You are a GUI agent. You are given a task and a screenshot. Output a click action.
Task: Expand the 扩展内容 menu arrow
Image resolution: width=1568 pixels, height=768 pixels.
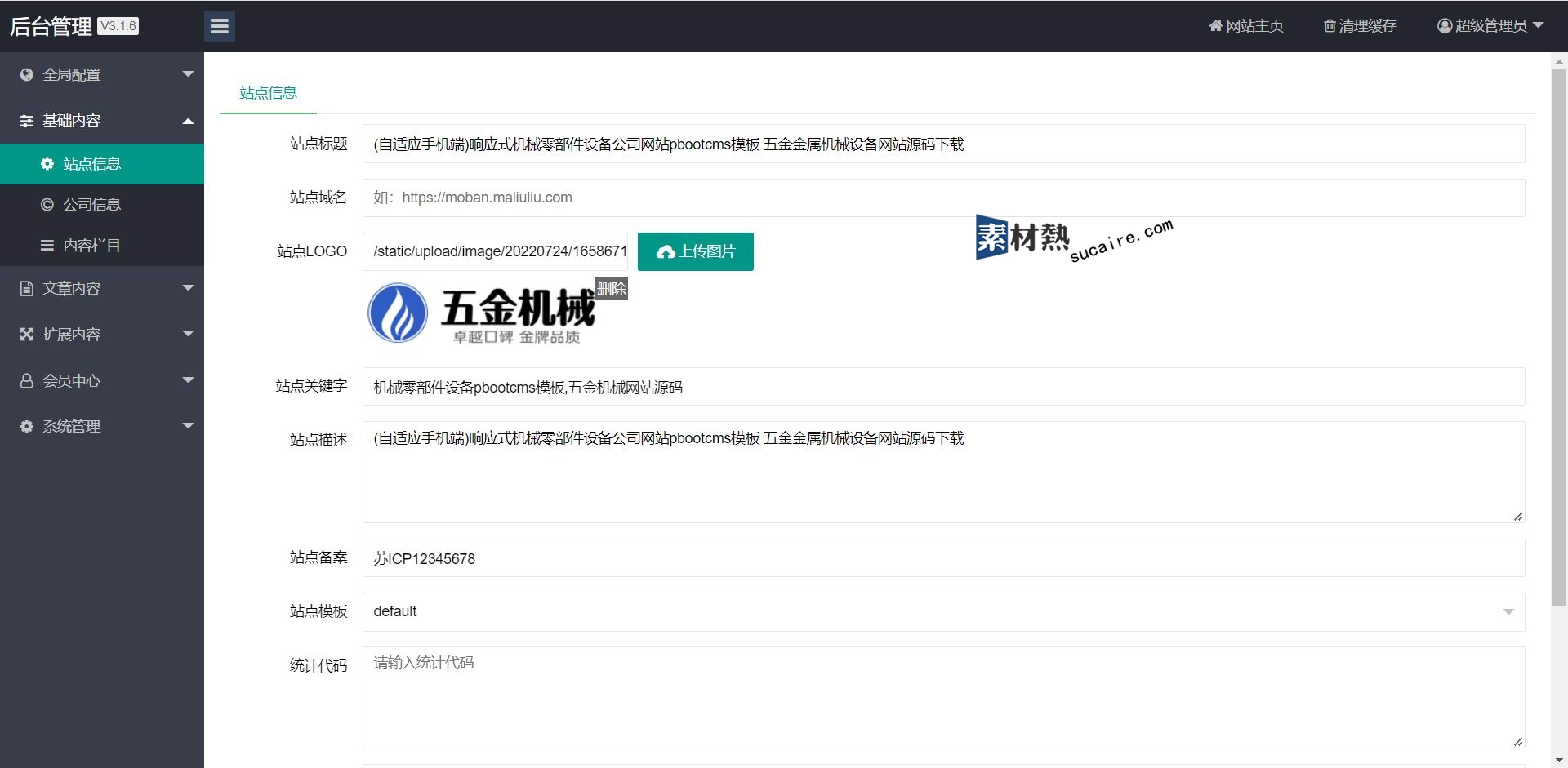(x=189, y=334)
